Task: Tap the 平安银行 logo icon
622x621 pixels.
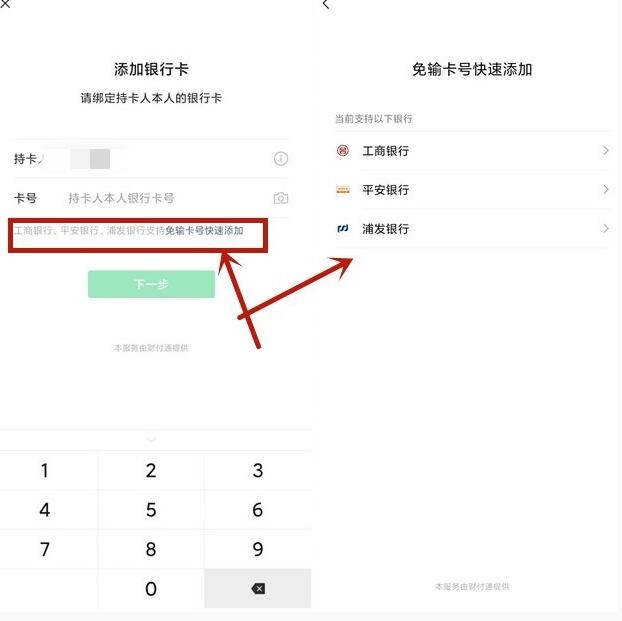Action: point(343,190)
